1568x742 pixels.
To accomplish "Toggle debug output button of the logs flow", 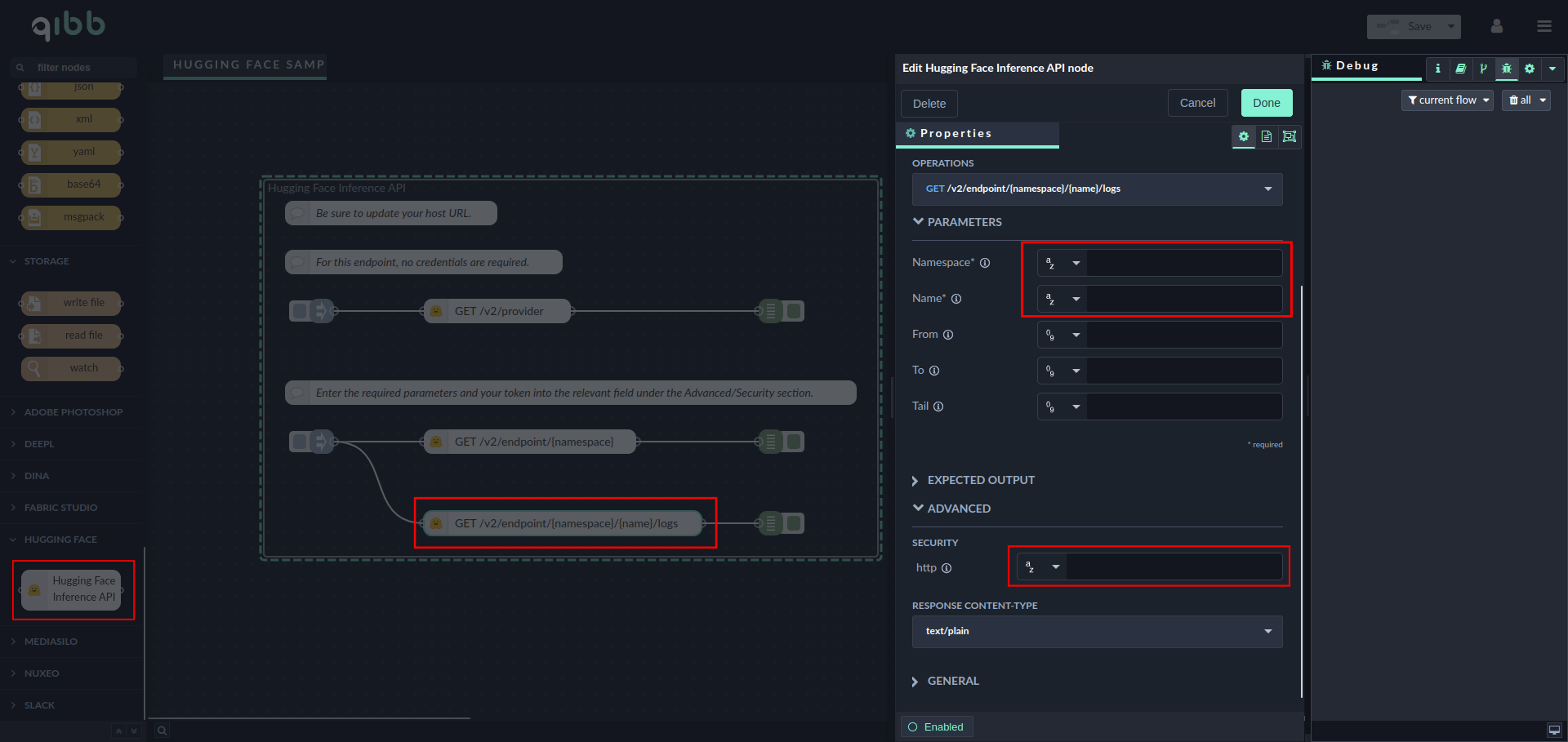I will [795, 523].
